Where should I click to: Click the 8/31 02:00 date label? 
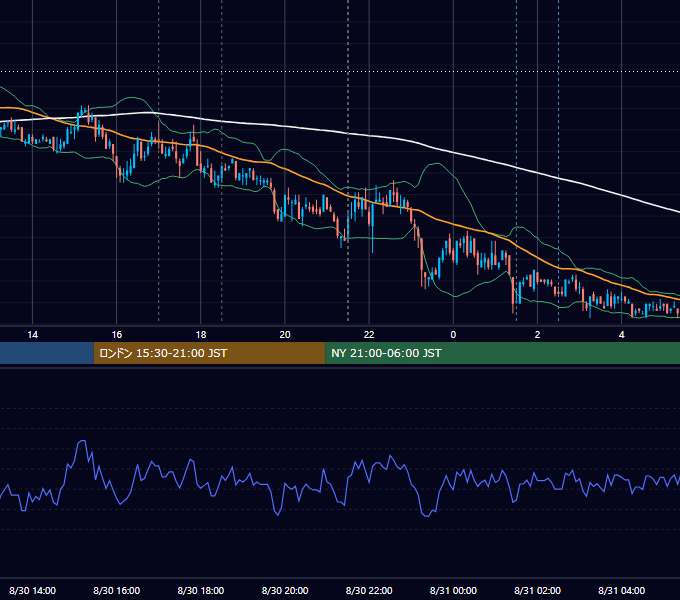(x=537, y=590)
